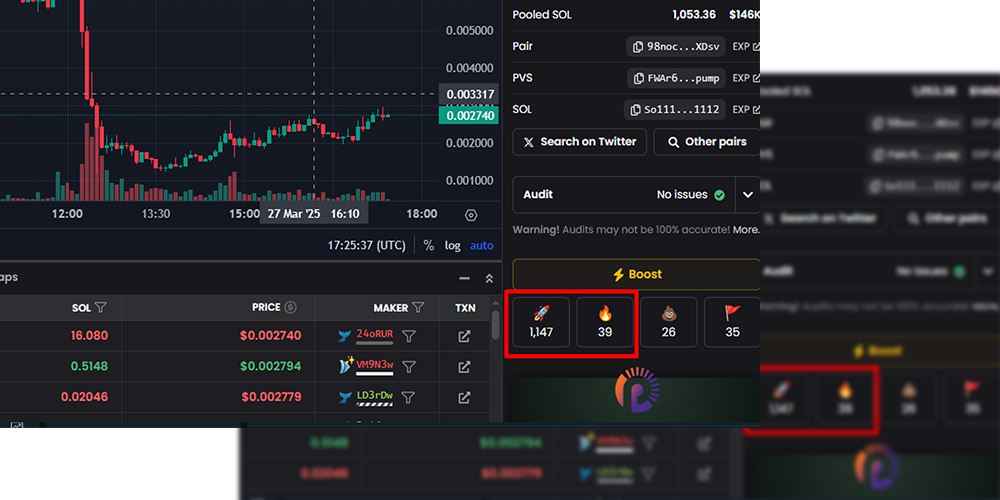The width and height of the screenshot is (1000, 500).
Task: Open maker LD3rDw wallet
Action: (374, 397)
